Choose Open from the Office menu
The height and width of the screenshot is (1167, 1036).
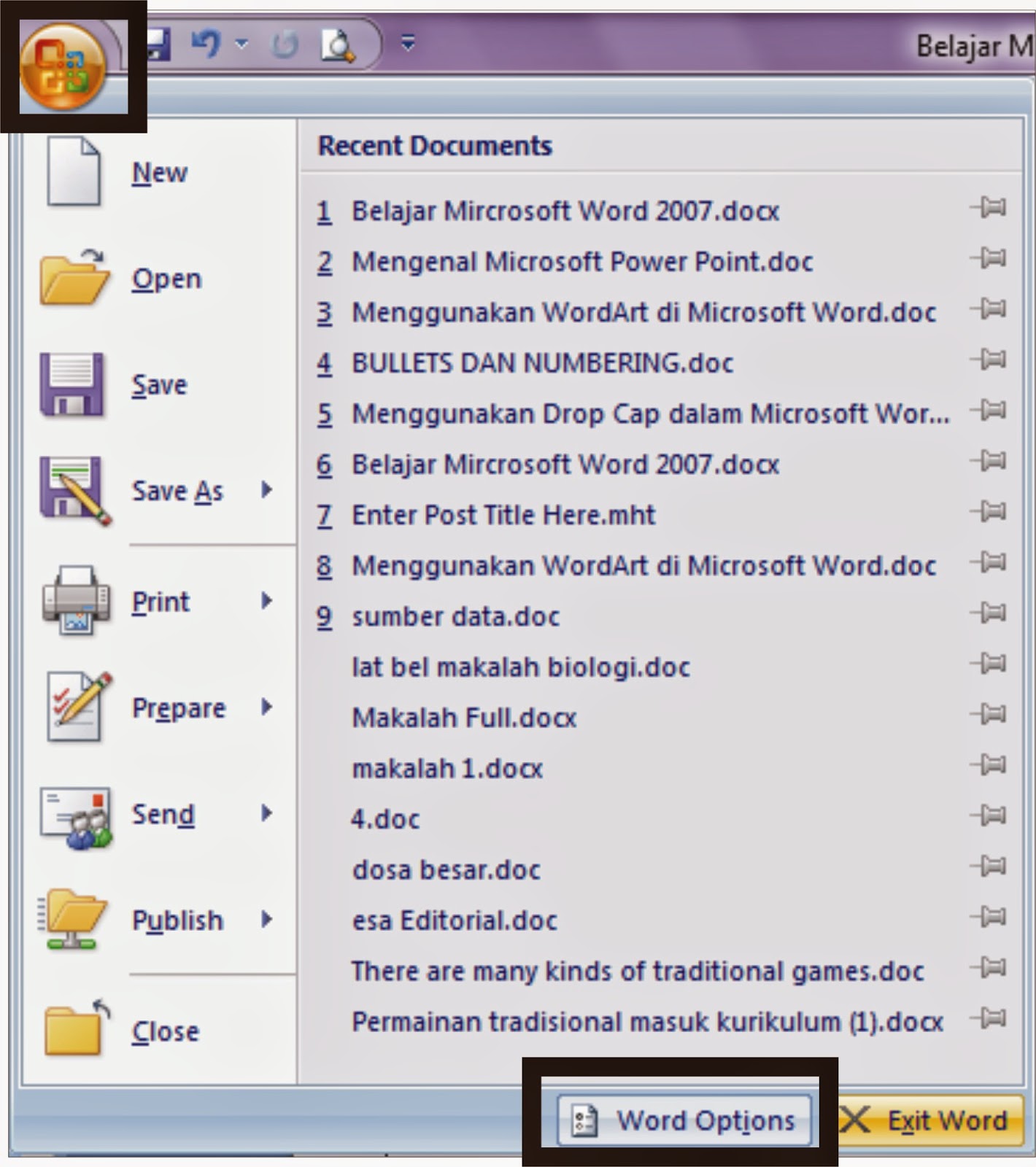(x=166, y=279)
